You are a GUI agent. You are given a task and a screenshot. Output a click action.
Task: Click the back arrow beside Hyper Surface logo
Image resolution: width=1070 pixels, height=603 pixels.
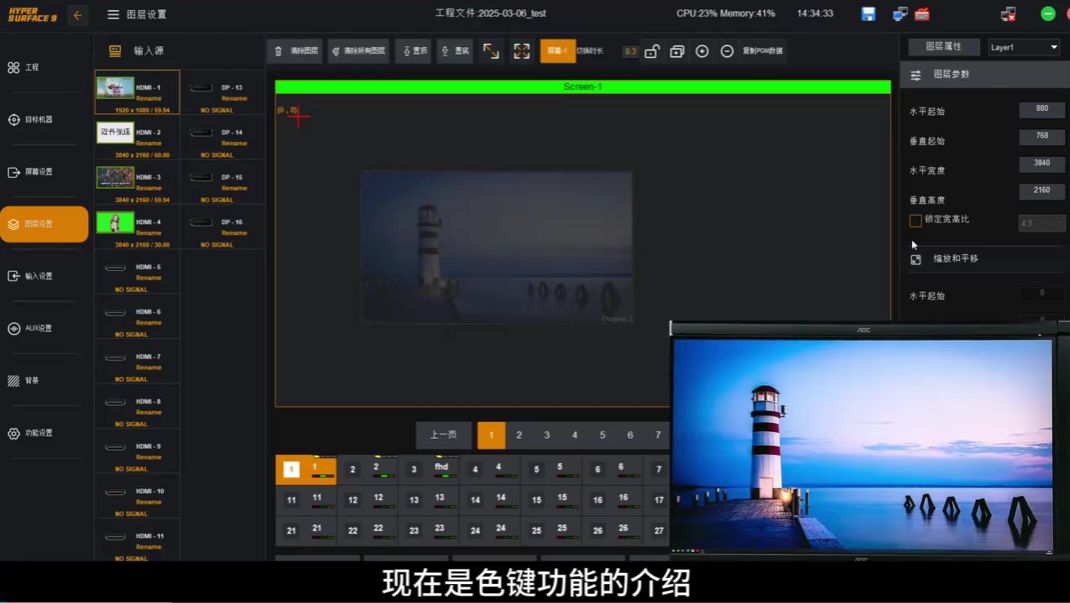(x=77, y=15)
